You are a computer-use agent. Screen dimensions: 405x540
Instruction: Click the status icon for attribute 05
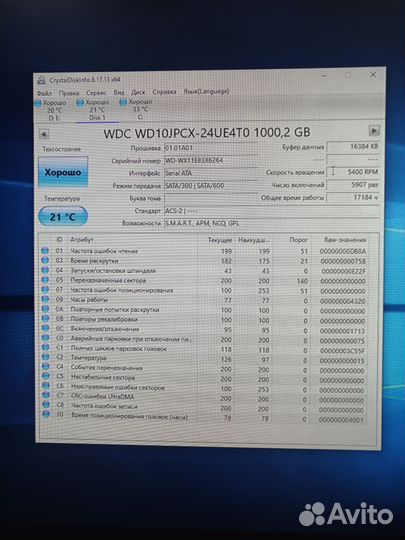[45, 280]
